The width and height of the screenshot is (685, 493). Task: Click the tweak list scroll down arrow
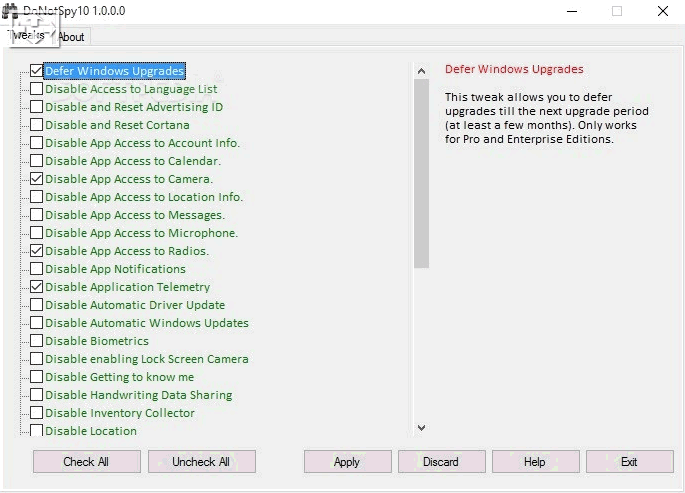[x=421, y=427]
